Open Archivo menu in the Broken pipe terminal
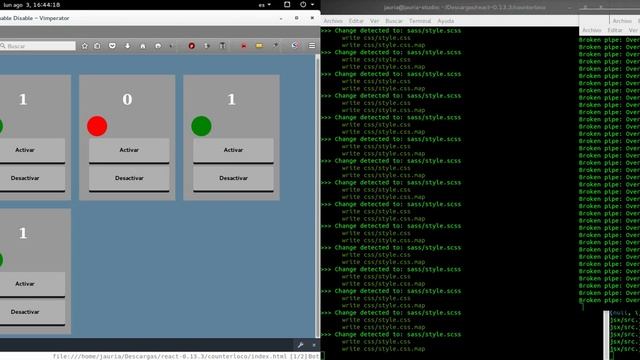 (x=592, y=30)
